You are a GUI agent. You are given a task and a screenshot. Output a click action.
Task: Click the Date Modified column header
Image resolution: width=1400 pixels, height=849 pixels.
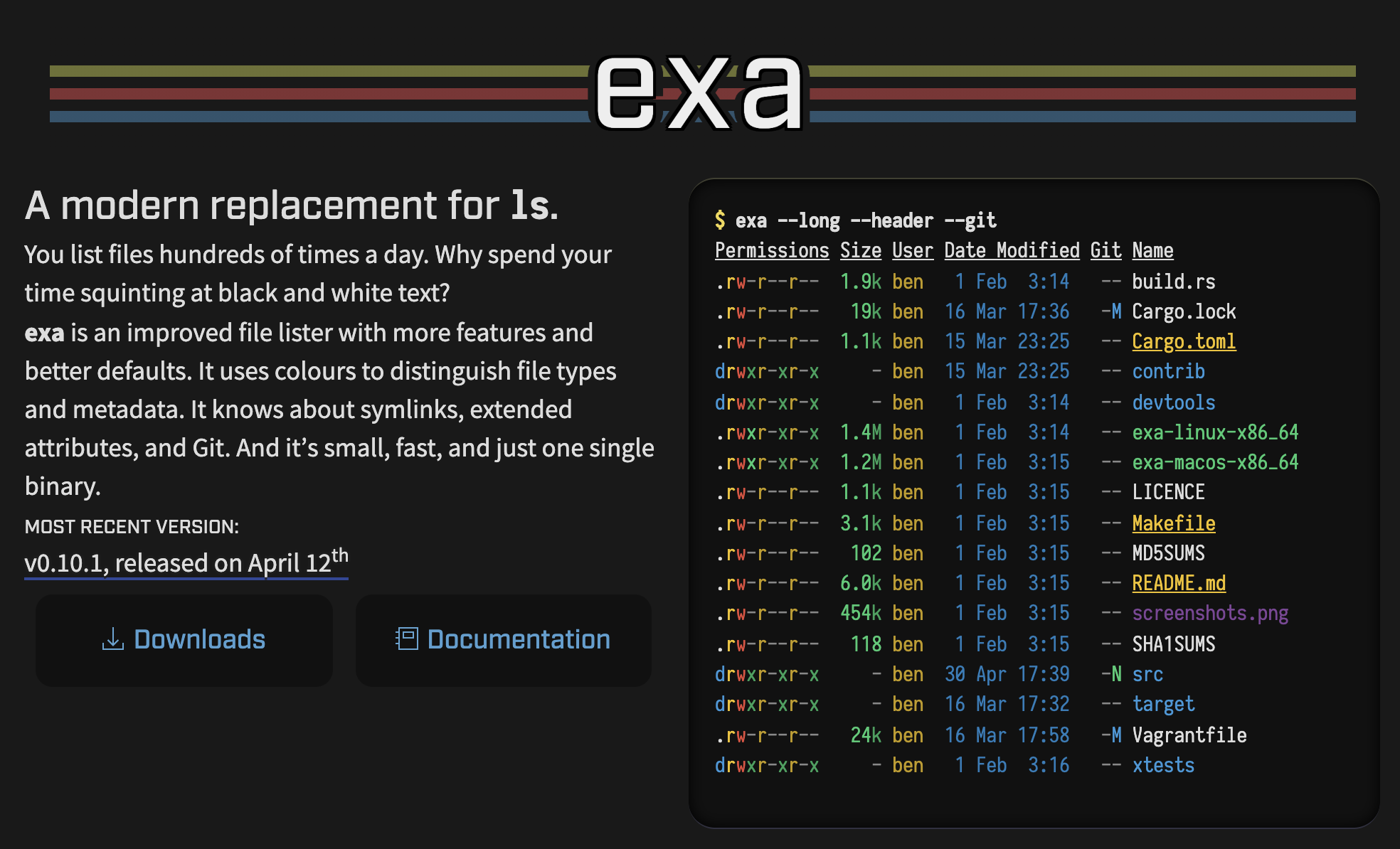(x=1012, y=250)
